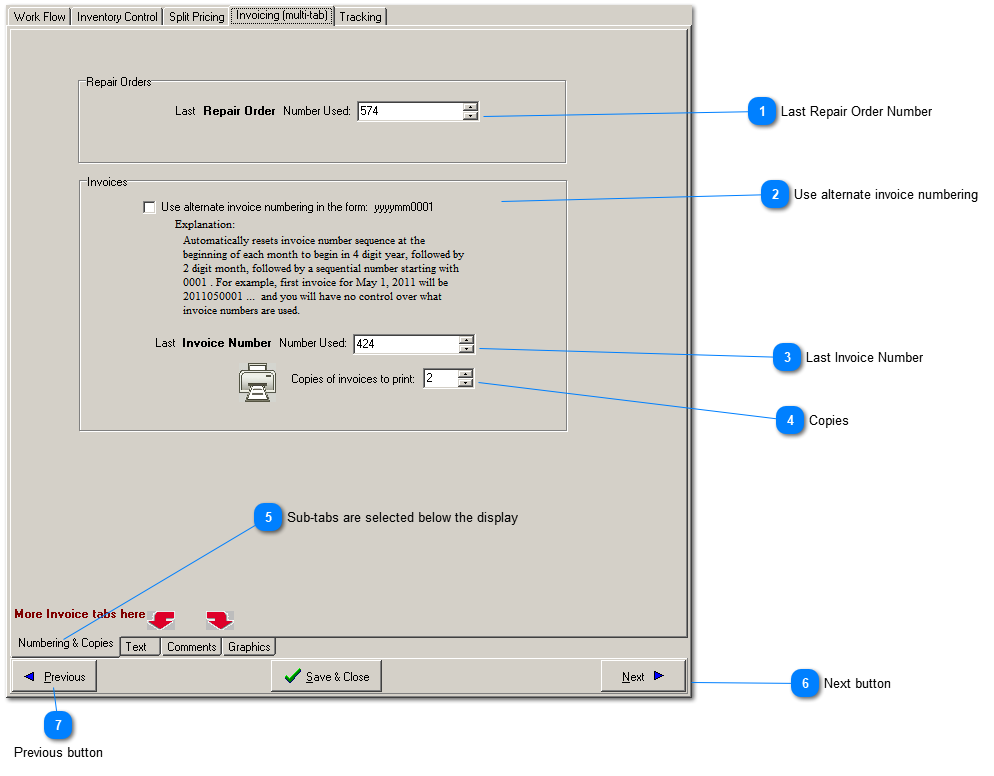Click the Previous button
Viewport: 994px width, 776px height.
click(x=55, y=677)
